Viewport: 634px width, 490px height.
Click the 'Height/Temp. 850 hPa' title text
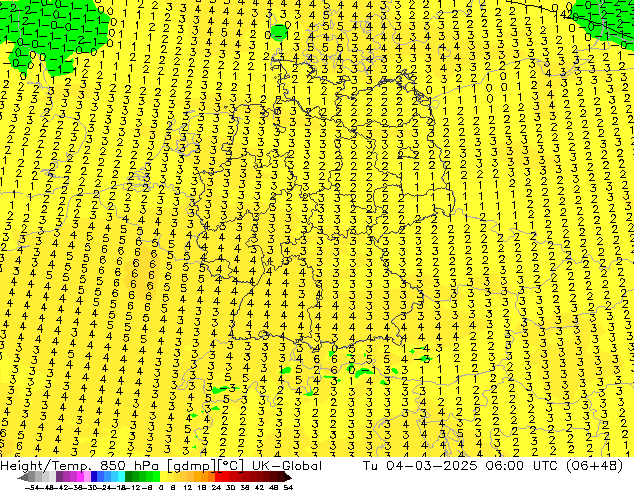[80, 466]
